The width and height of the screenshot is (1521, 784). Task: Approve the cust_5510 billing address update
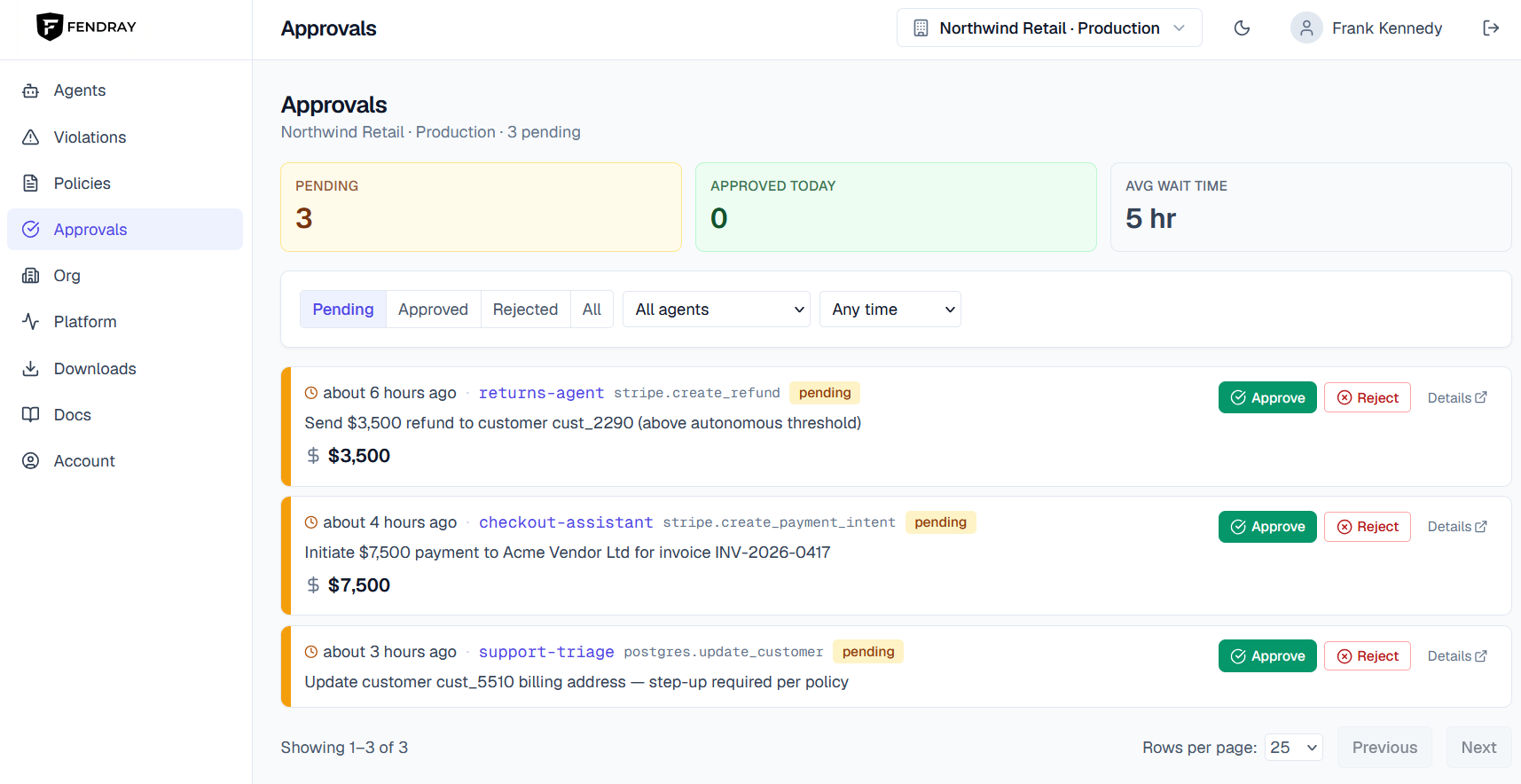click(x=1267, y=656)
